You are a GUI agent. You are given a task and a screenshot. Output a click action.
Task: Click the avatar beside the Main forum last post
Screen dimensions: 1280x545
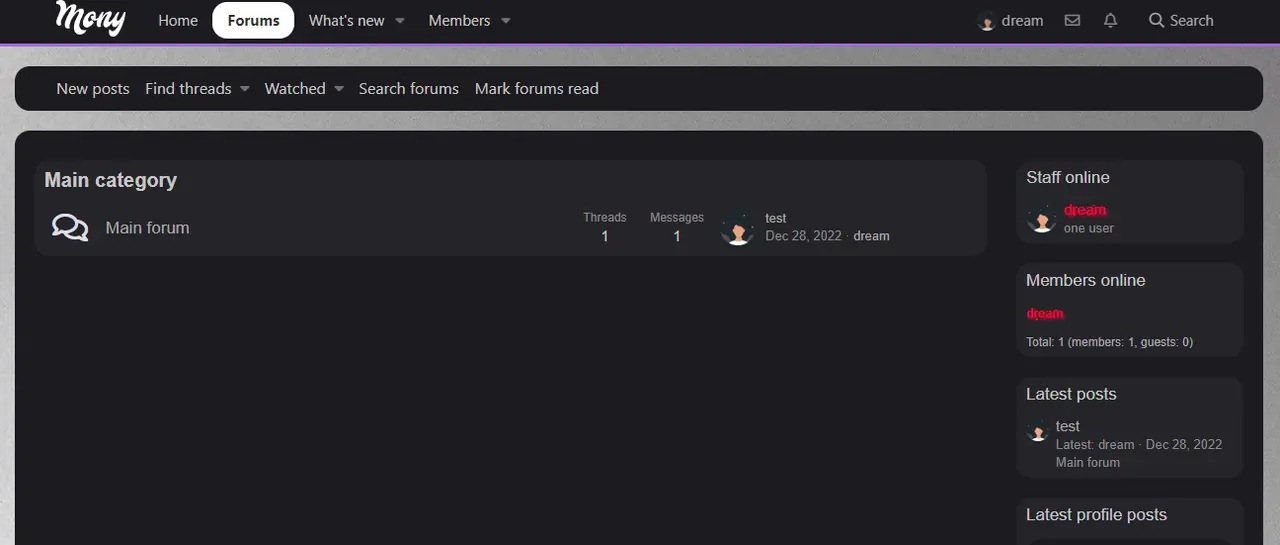[738, 228]
